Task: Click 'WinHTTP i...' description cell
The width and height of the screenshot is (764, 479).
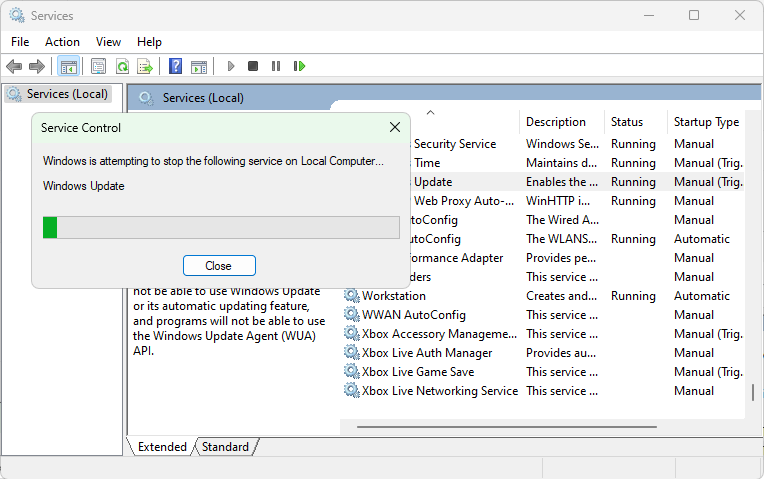Action: pyautogui.click(x=558, y=201)
